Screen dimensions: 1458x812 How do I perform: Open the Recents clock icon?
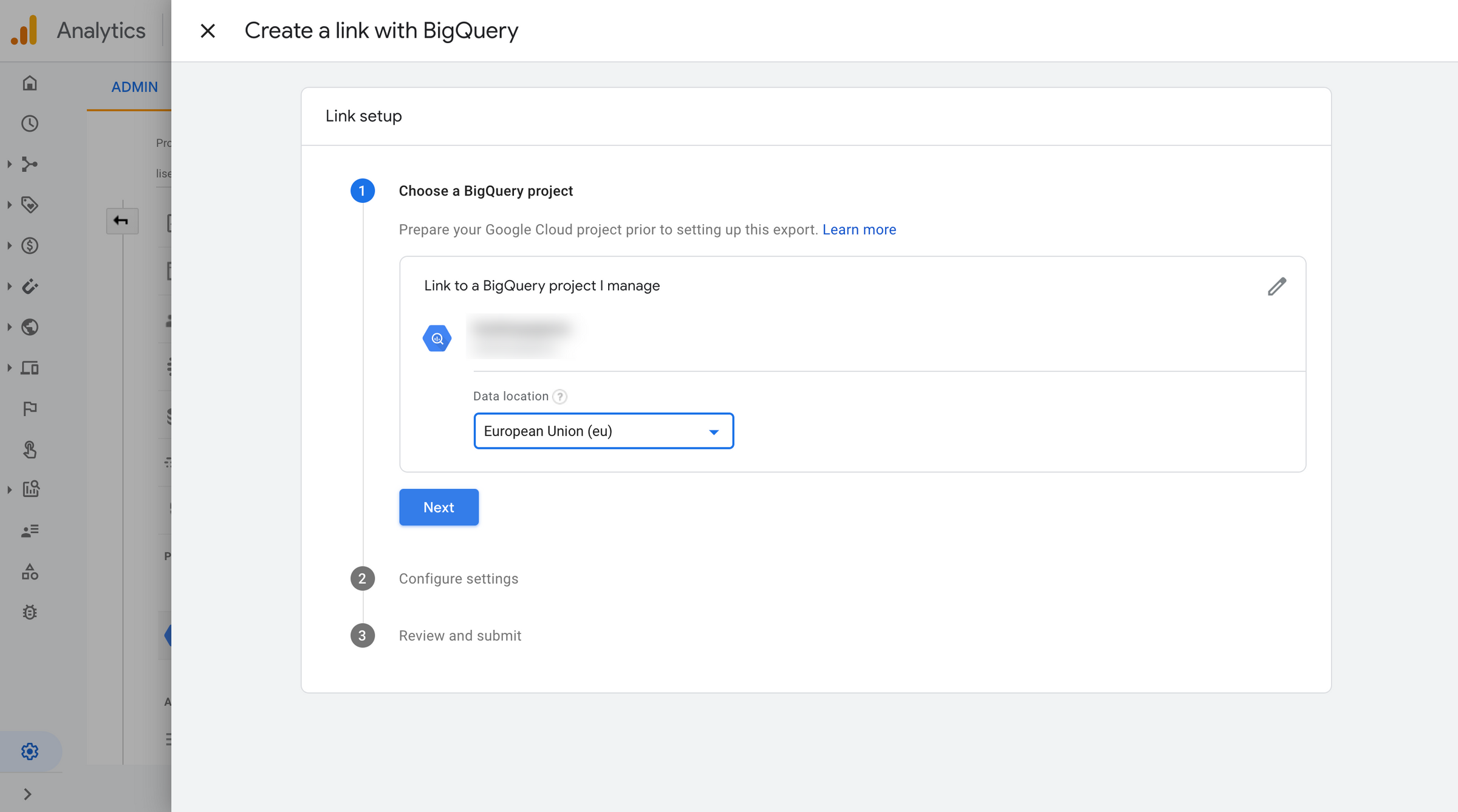coord(30,123)
